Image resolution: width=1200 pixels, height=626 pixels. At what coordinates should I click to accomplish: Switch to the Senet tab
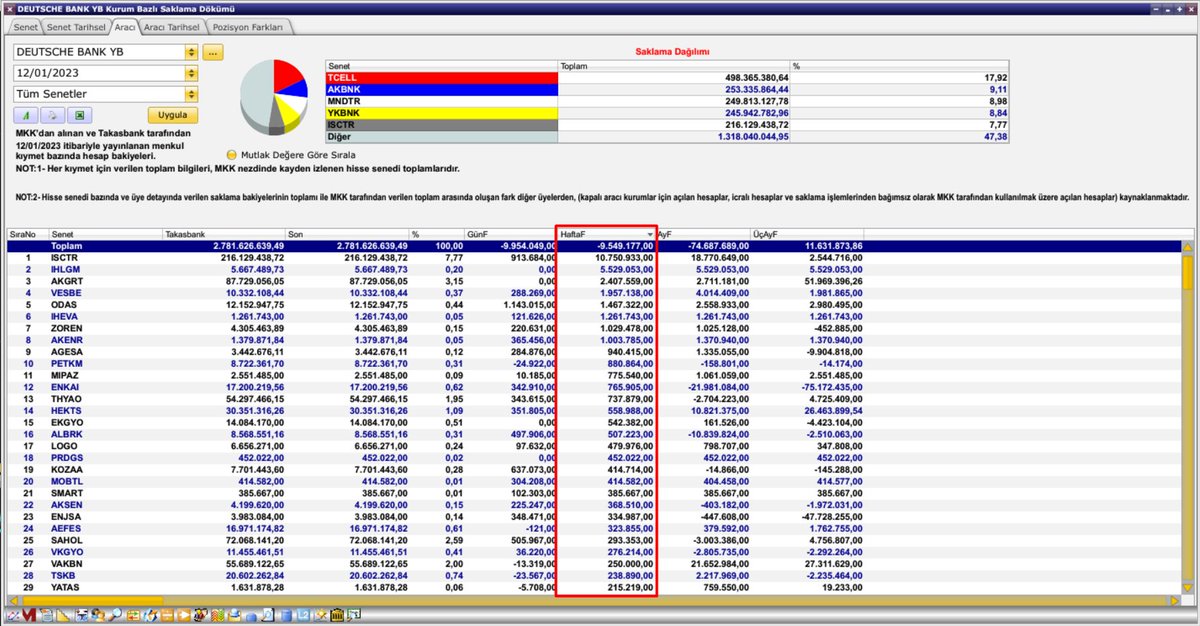[x=24, y=27]
